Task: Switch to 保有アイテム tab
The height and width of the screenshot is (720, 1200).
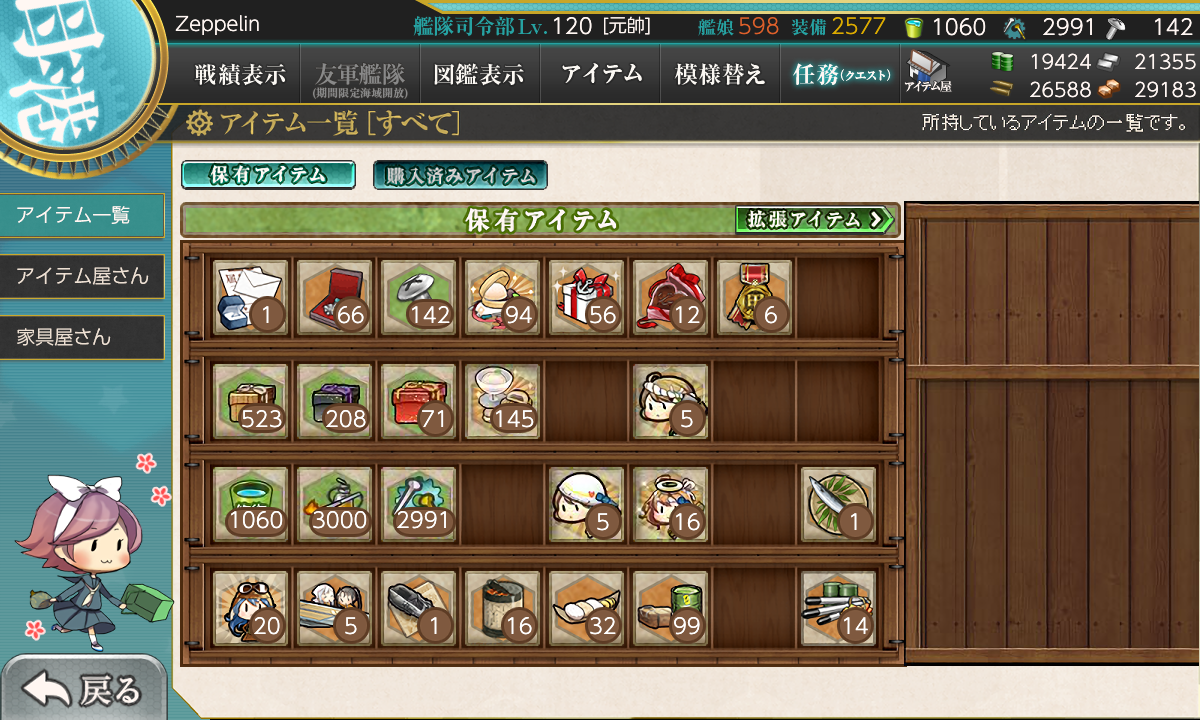Action: pos(268,175)
